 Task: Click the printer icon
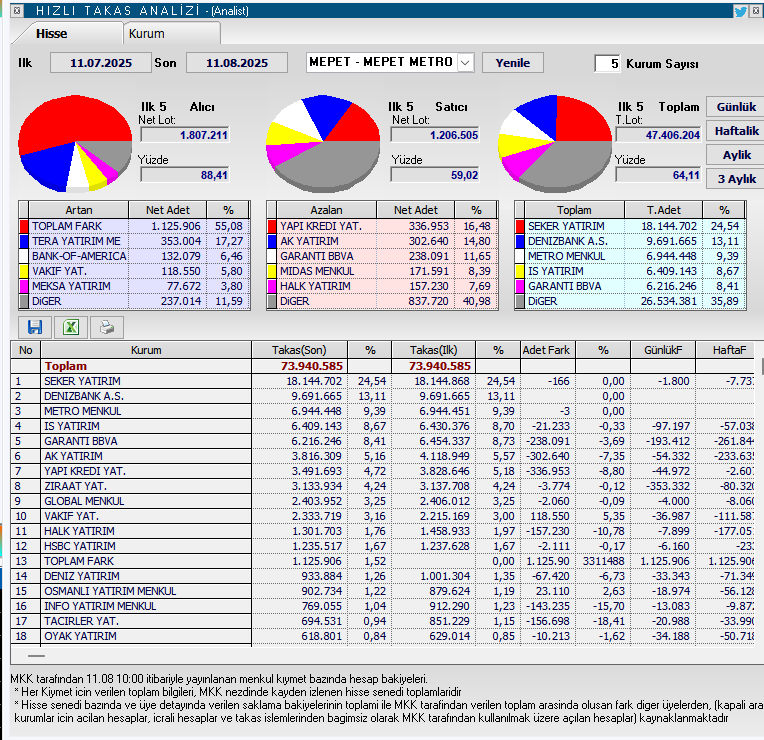(107, 327)
